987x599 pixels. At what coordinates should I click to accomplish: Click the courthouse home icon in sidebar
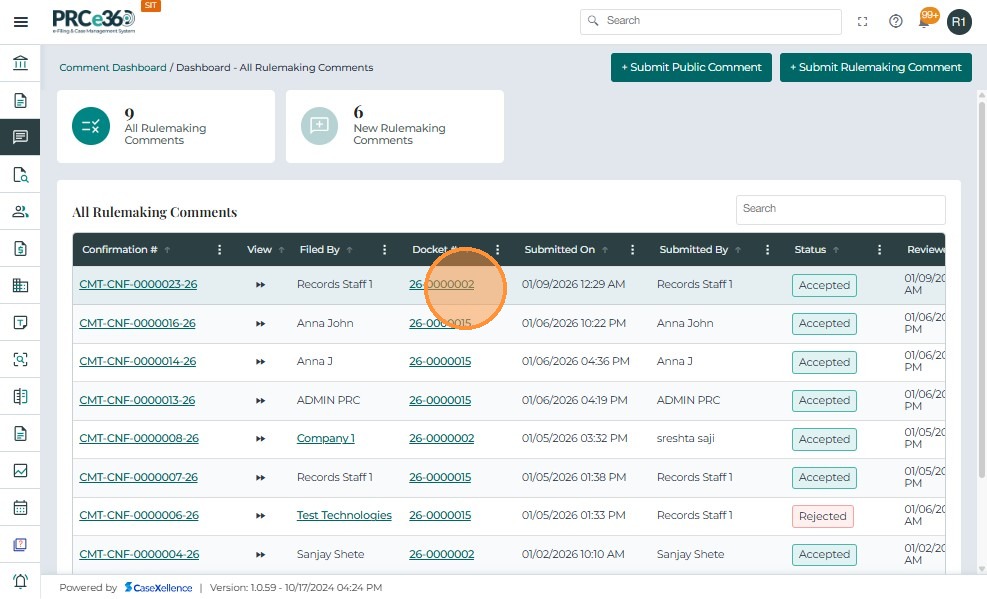coord(20,64)
